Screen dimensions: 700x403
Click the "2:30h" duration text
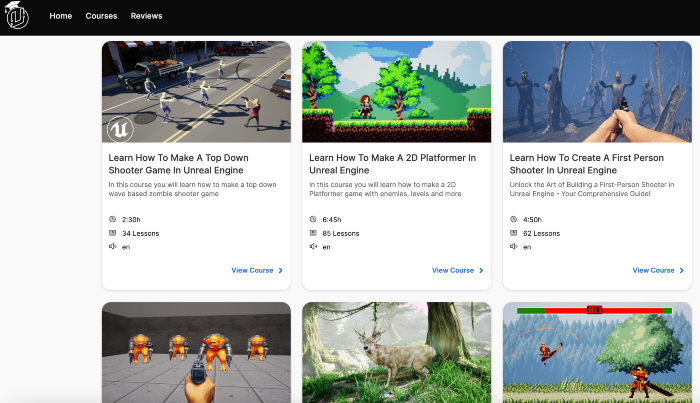point(131,220)
